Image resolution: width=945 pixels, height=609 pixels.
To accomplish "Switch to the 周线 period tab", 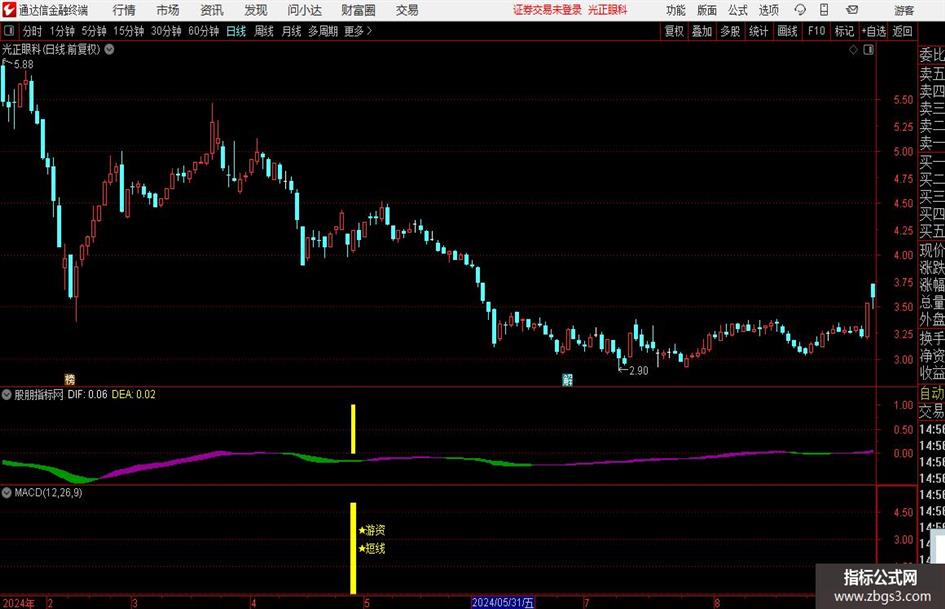I will coord(263,31).
